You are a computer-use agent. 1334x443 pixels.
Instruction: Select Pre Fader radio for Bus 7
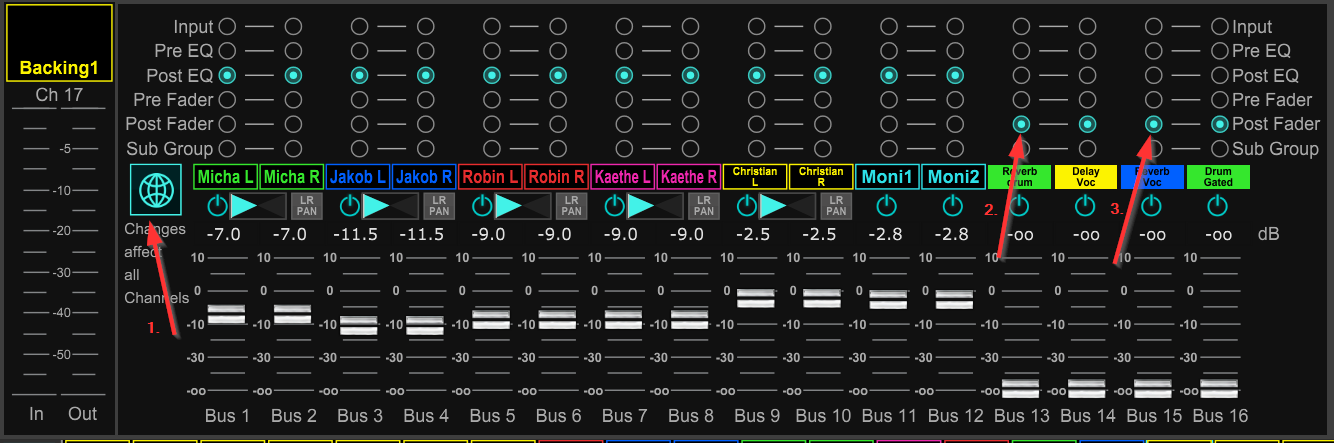[624, 99]
